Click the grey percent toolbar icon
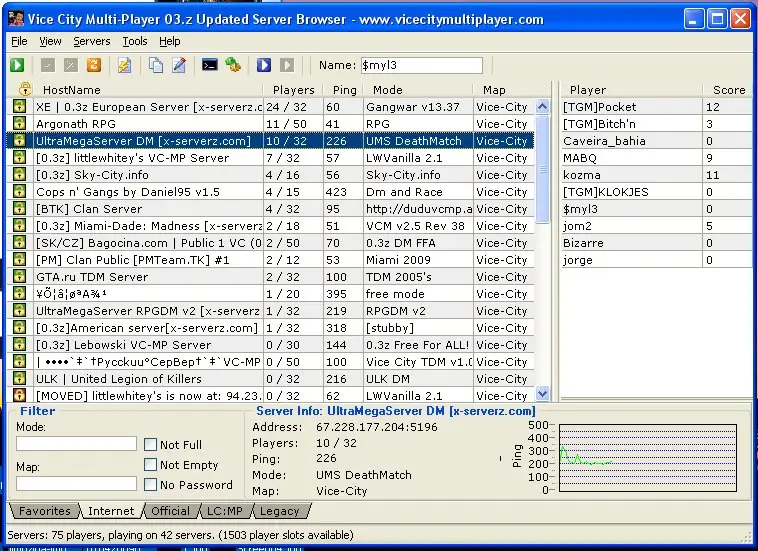Viewport: 758px width, 551px height. (71, 65)
